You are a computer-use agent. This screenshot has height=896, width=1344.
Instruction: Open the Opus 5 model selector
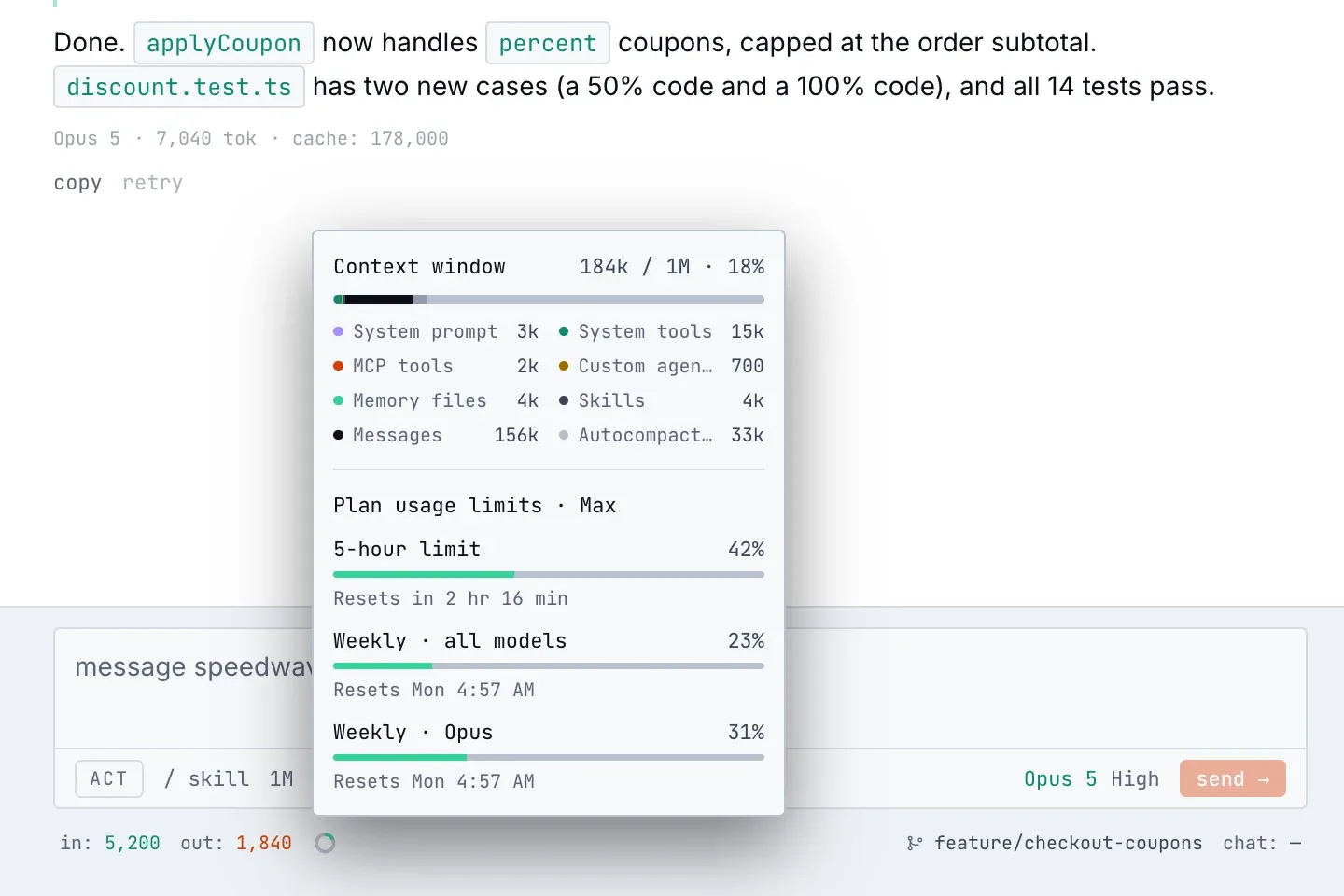pyautogui.click(x=1060, y=778)
